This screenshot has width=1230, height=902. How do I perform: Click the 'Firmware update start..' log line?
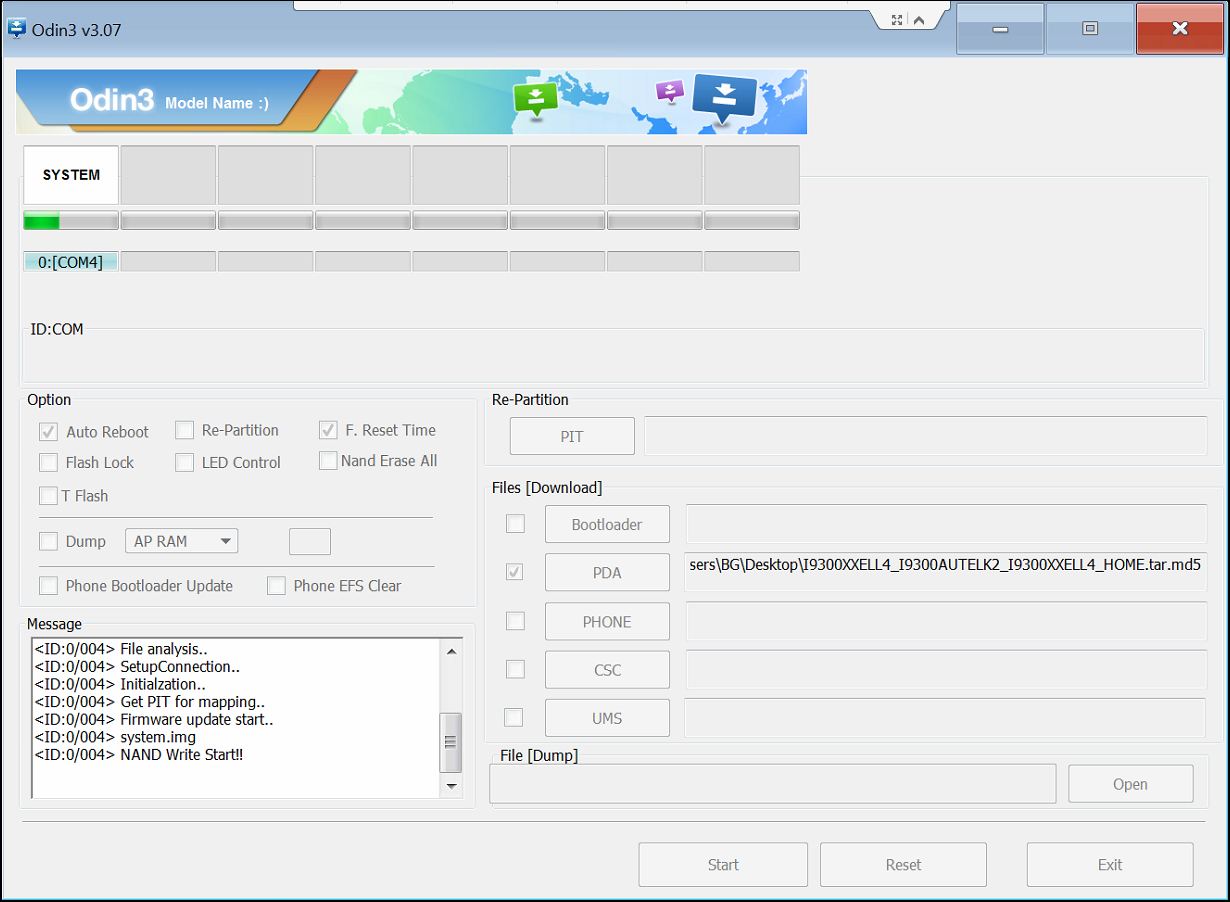154,719
